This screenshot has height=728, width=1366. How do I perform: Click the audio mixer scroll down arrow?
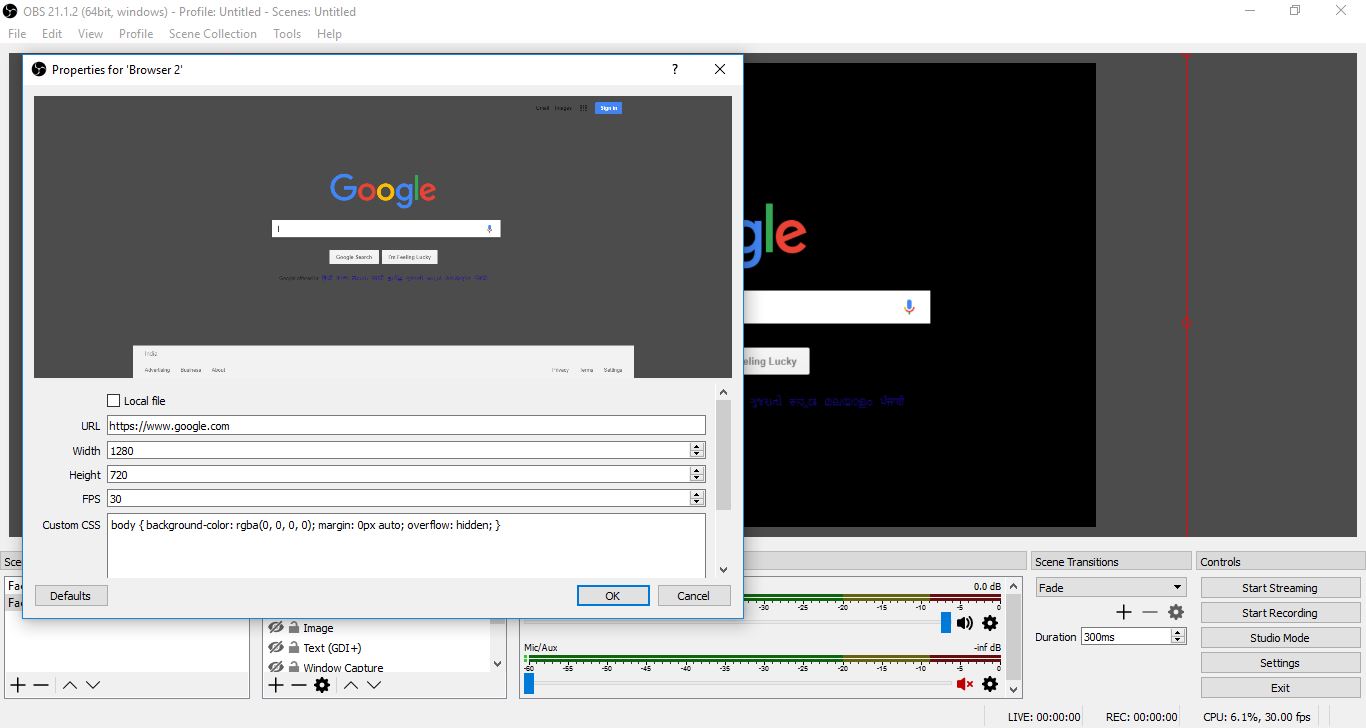click(1014, 689)
